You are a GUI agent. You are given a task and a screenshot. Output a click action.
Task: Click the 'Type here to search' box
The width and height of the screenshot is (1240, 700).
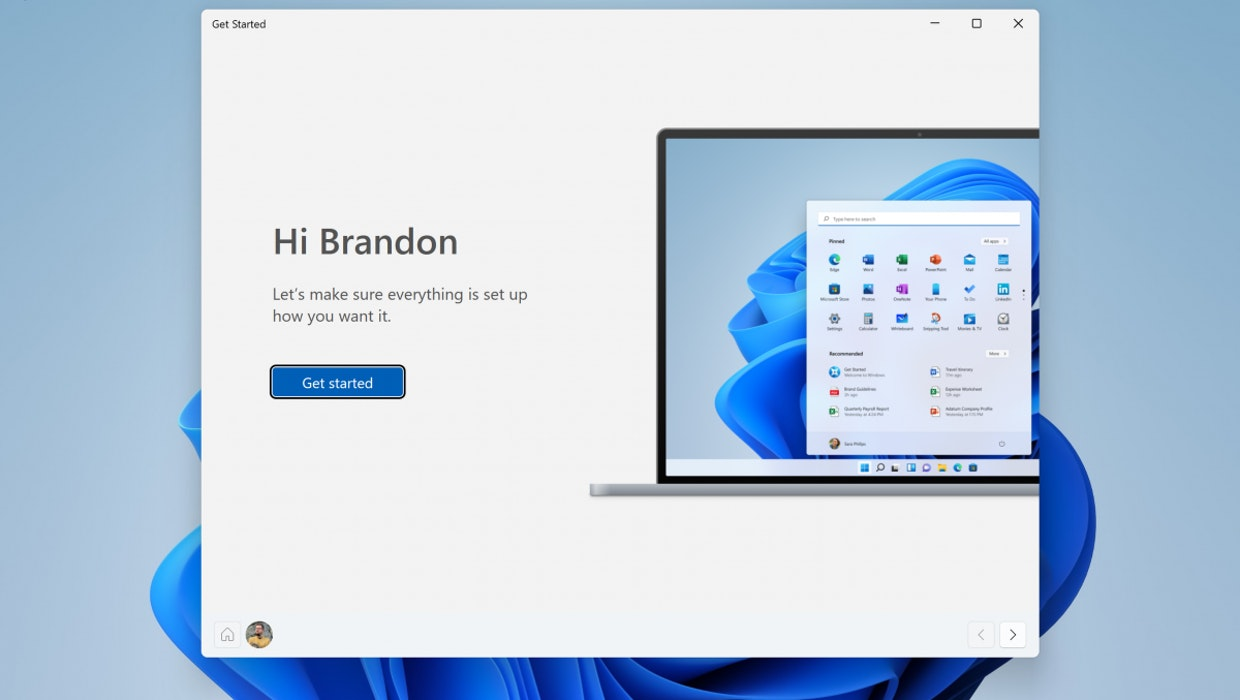(918, 219)
